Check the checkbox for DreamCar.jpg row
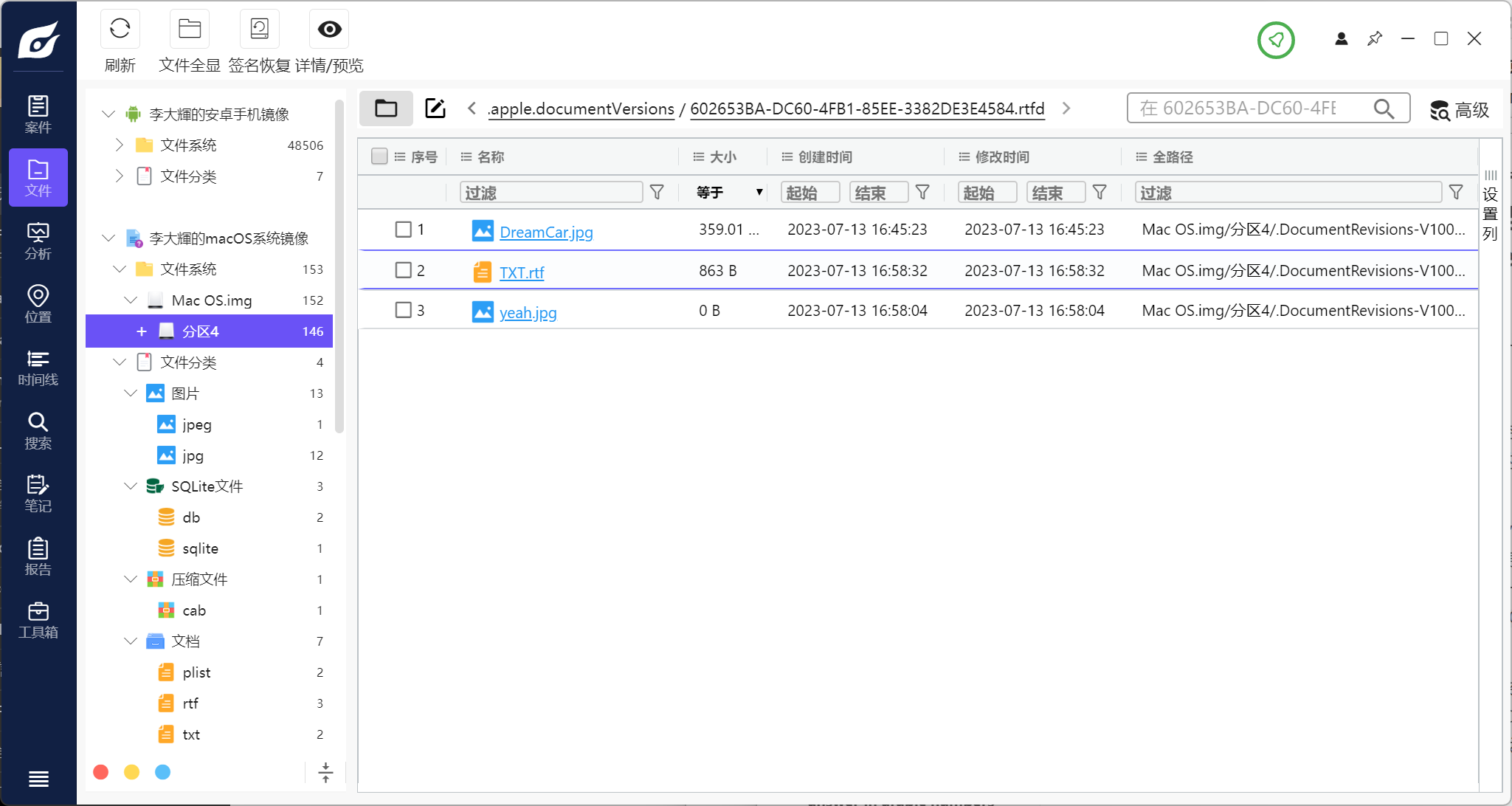Viewport: 1512px width, 806px height. click(403, 230)
